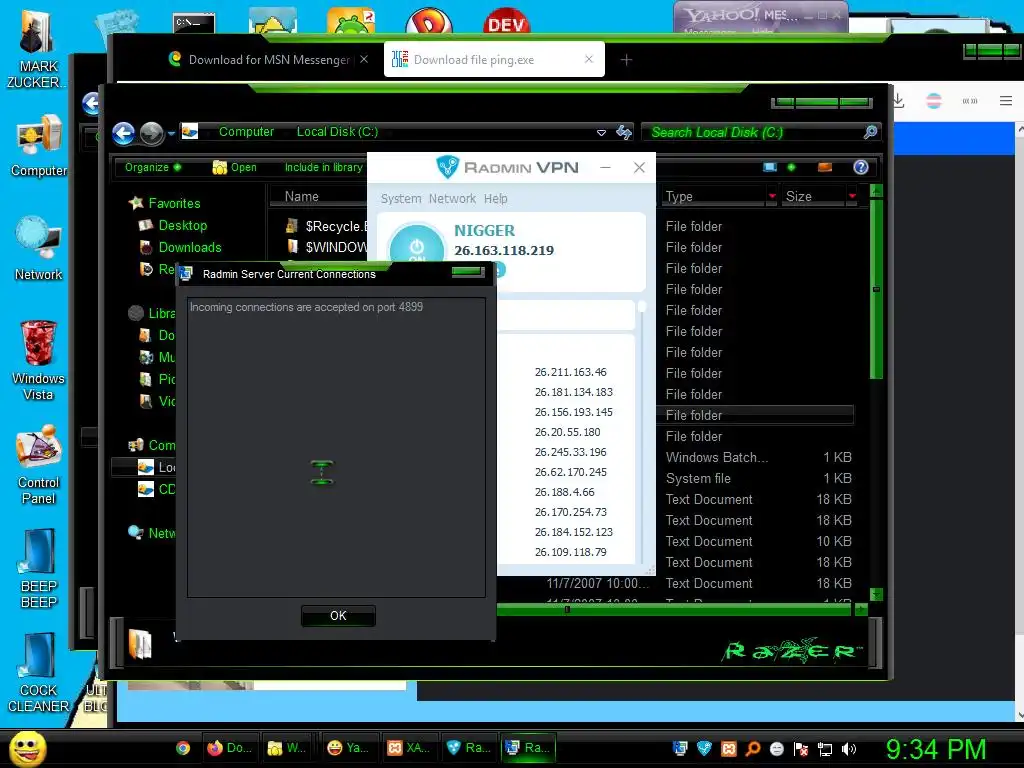Click the Explorer vertical scrollbar thumb

[876, 289]
